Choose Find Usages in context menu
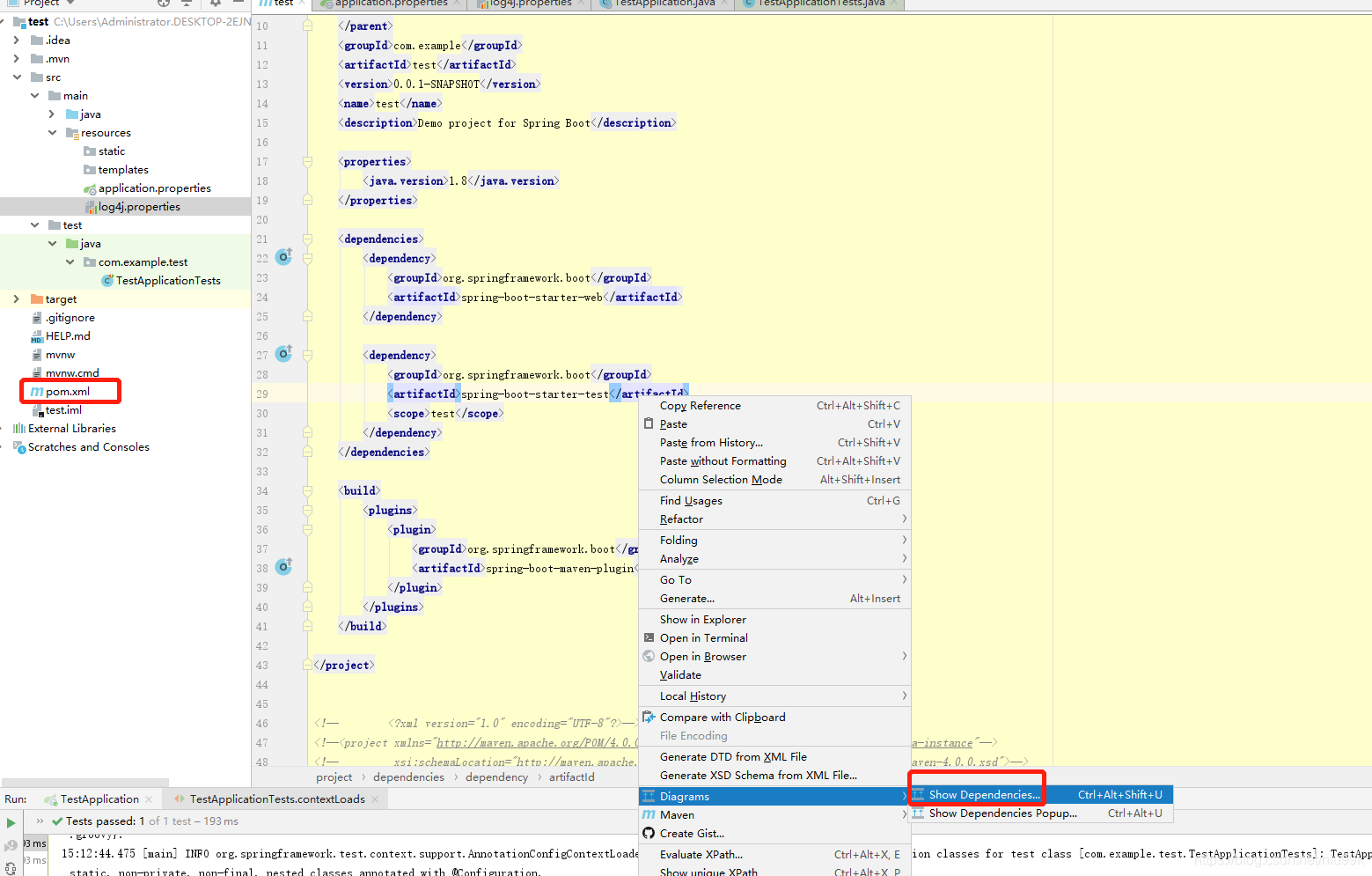The width and height of the screenshot is (1372, 876). 774,501
